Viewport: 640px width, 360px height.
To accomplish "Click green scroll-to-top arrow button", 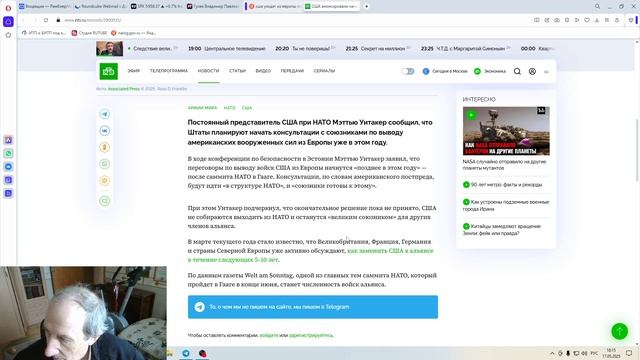I will pyautogui.click(x=620, y=331).
